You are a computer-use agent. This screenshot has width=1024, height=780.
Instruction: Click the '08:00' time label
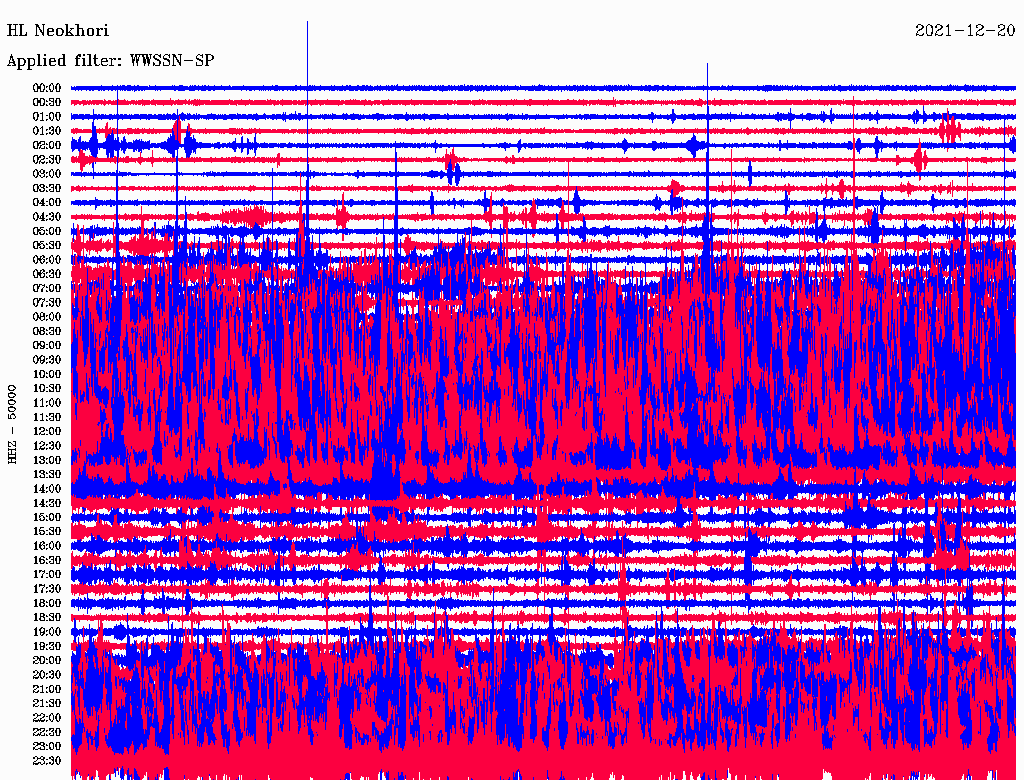47,317
